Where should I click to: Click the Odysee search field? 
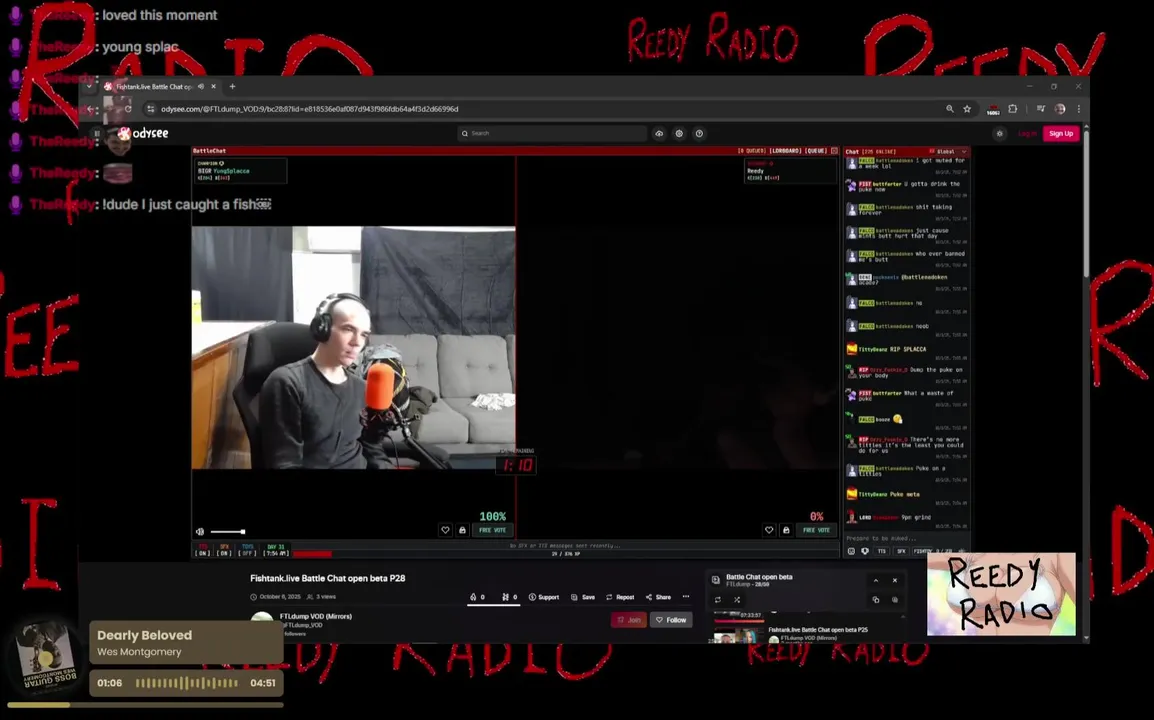click(552, 133)
